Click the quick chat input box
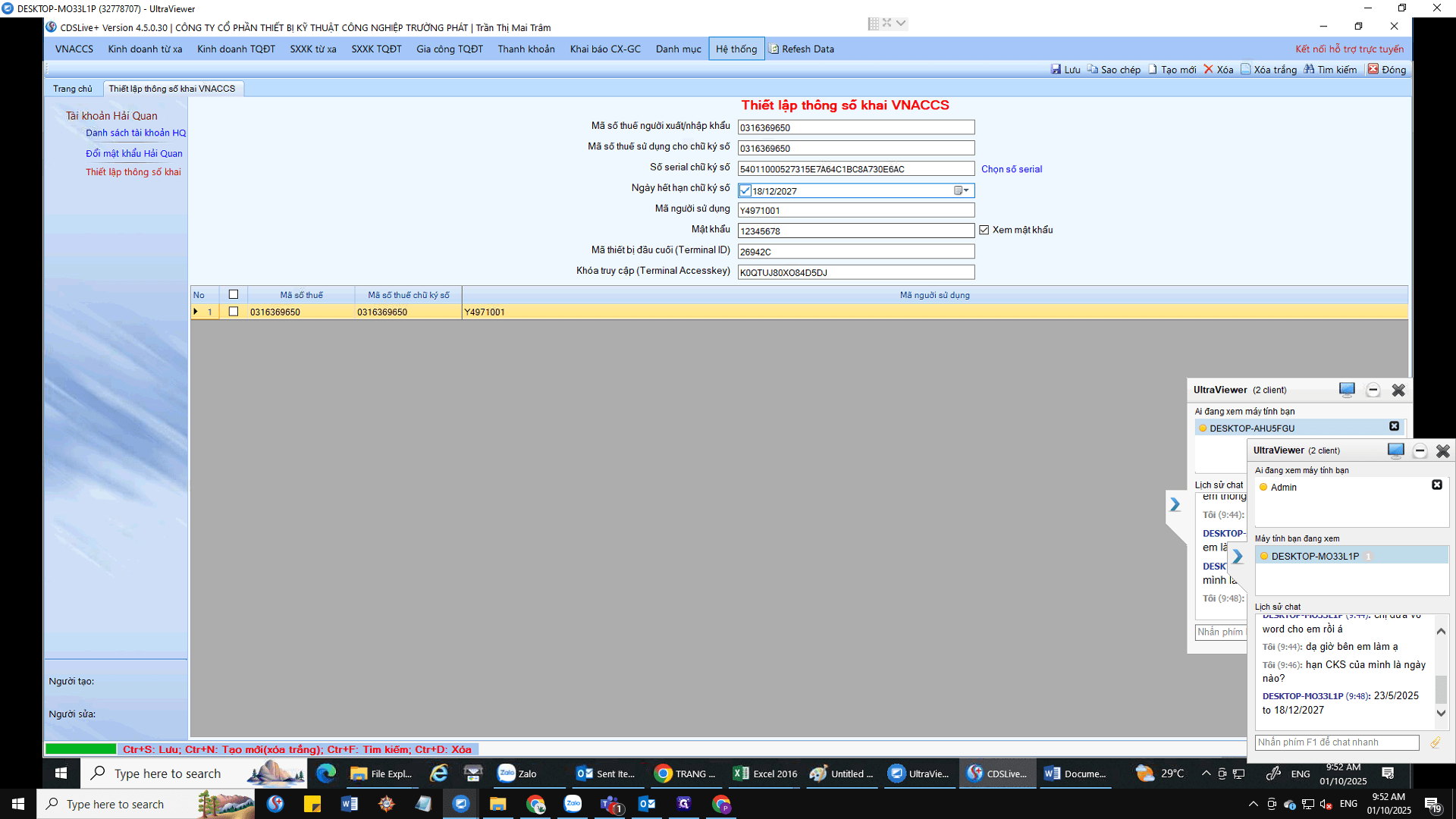The width and height of the screenshot is (1456, 819). (x=1337, y=742)
